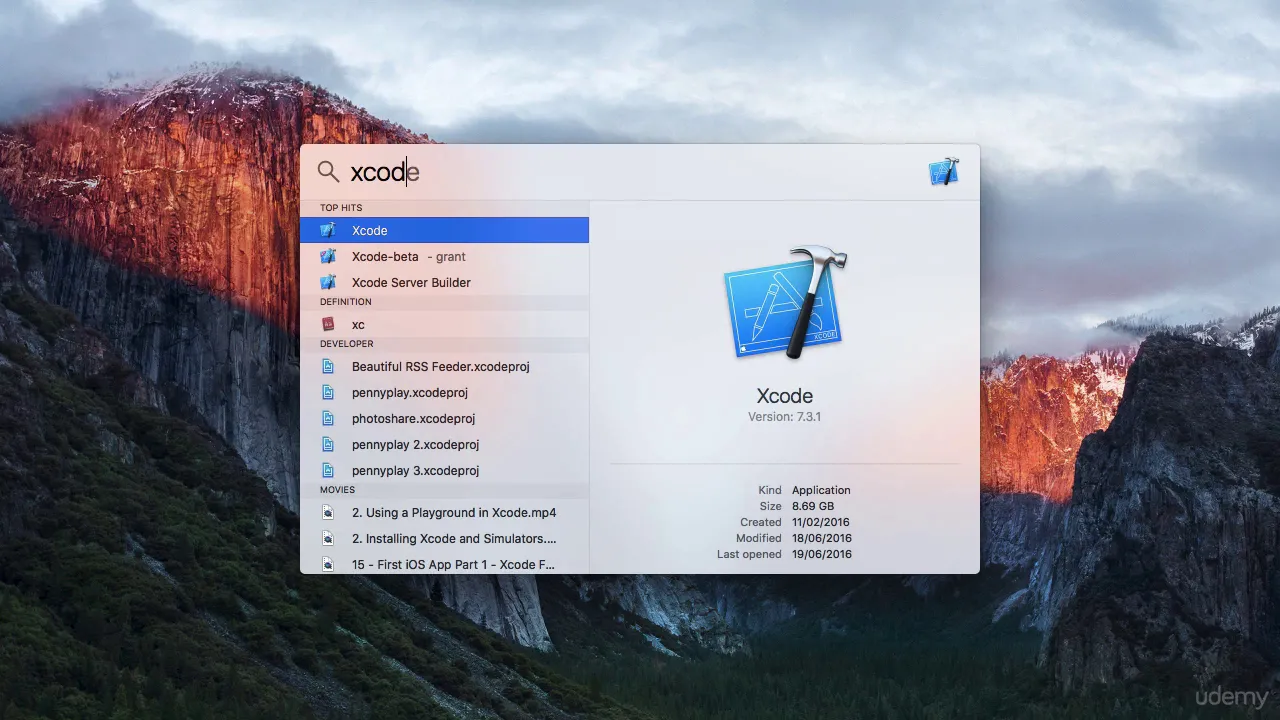Open pennyplay 2.xcodeproj result

(444, 444)
